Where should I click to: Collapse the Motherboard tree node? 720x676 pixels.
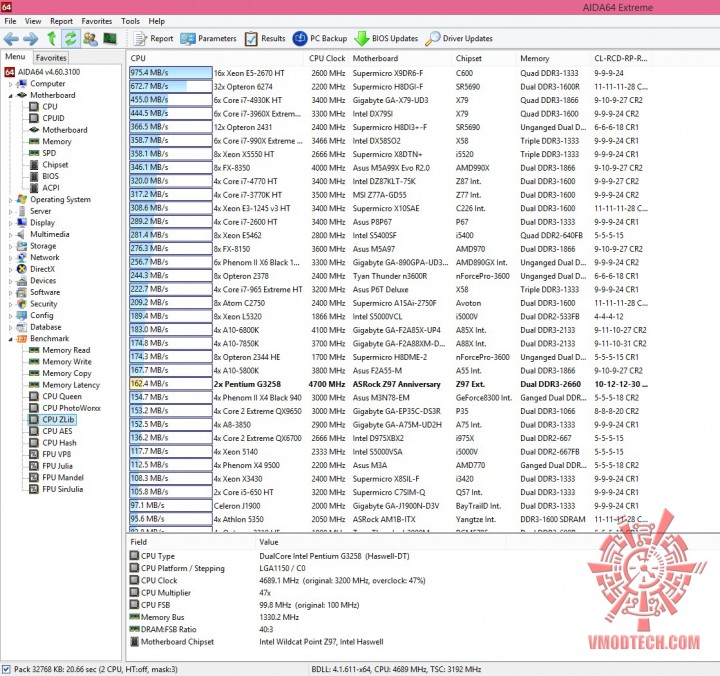(11, 96)
